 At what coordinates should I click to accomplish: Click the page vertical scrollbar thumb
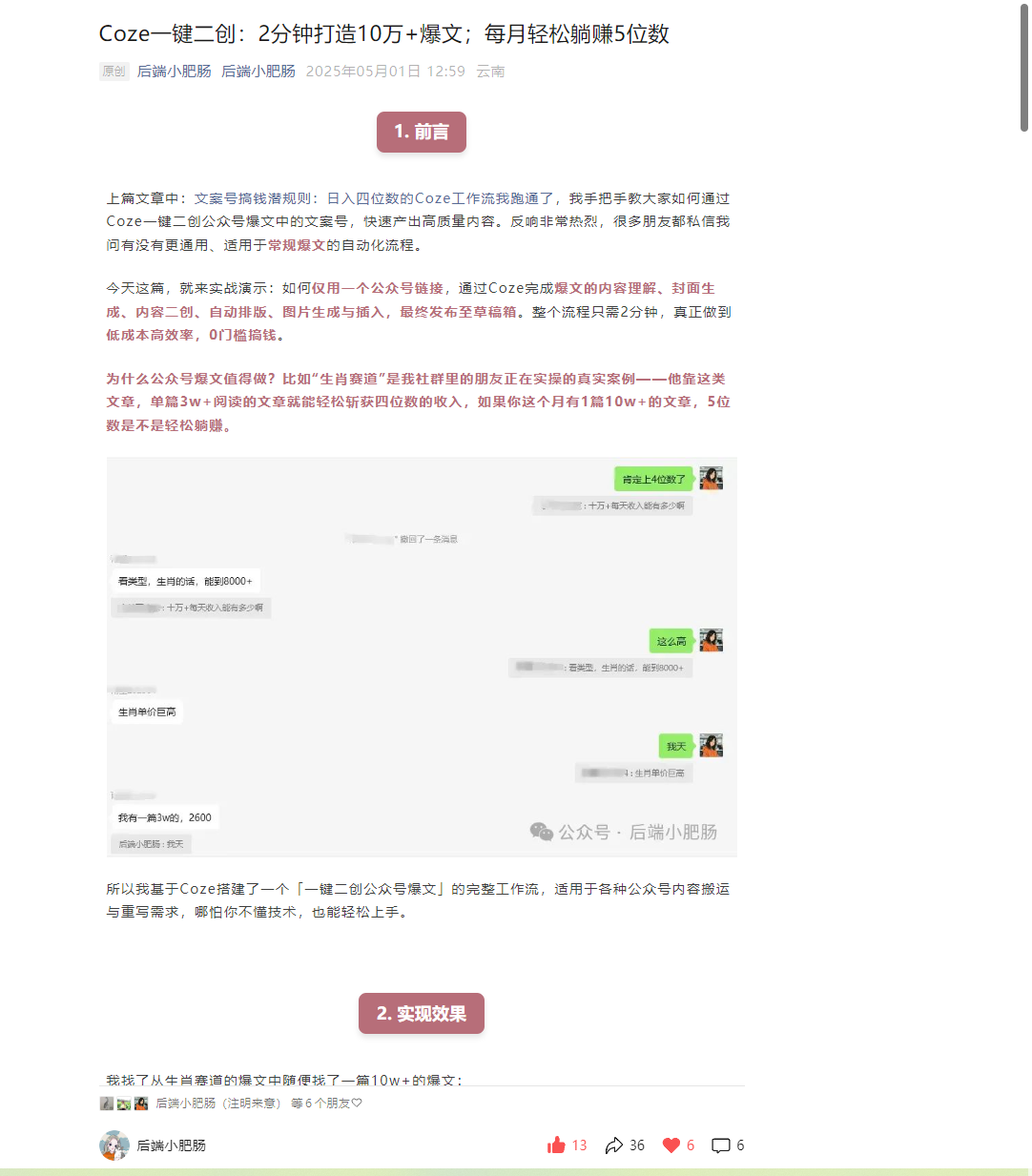[x=1025, y=67]
